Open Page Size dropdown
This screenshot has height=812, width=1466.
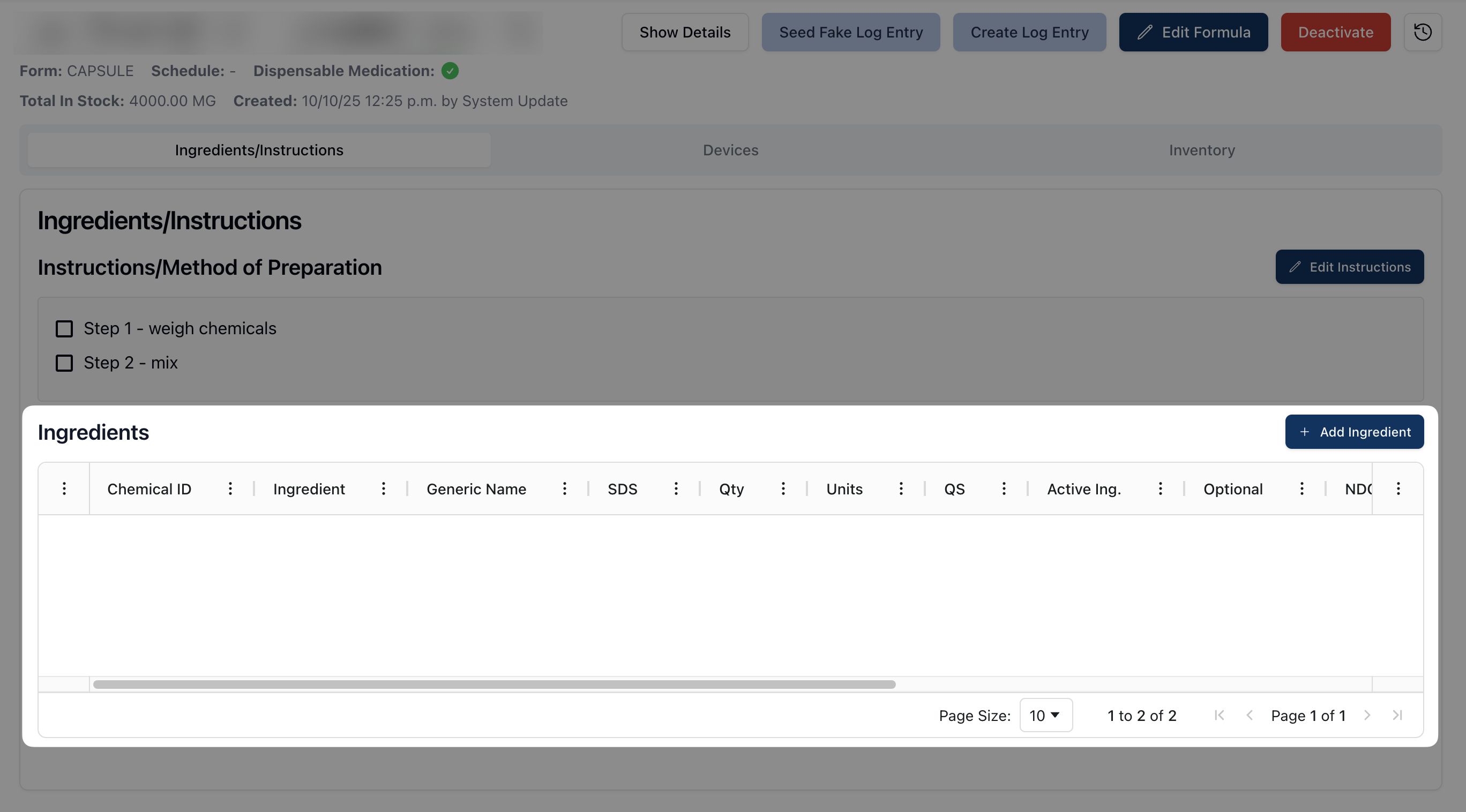pyautogui.click(x=1045, y=715)
